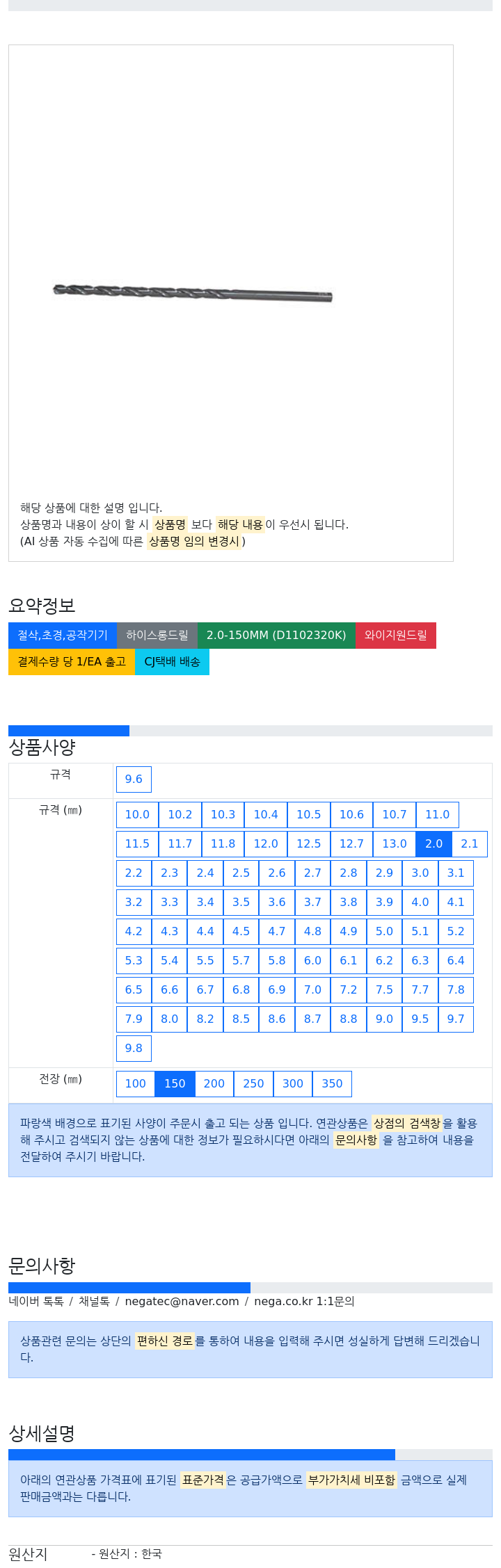
Task: Pick the selected 2.0 size button
Action: click(x=434, y=844)
